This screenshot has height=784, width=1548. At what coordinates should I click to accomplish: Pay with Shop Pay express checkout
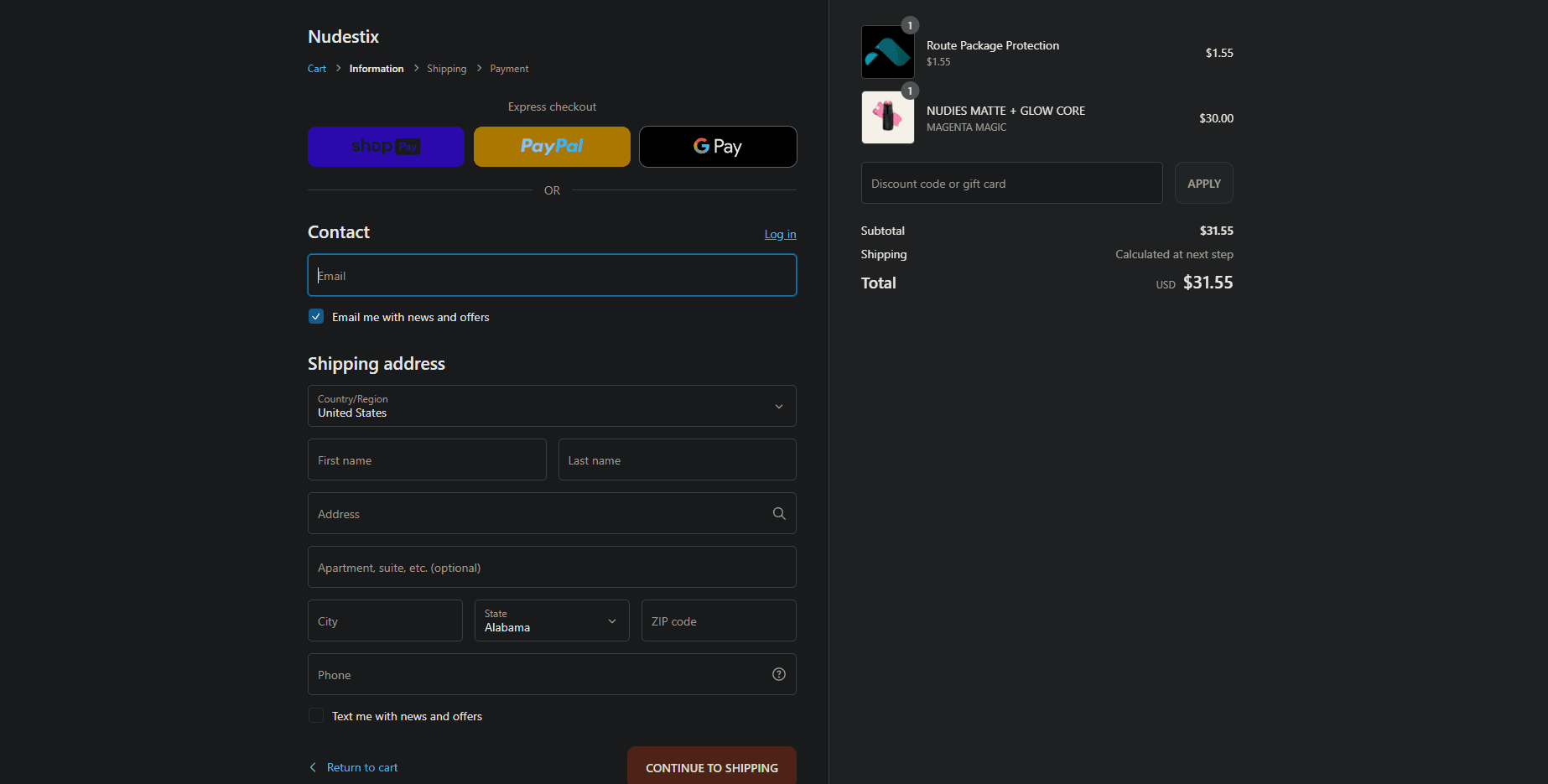click(x=386, y=147)
